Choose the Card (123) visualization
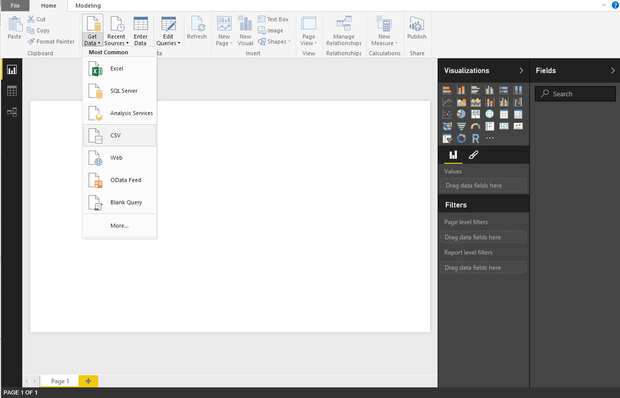620x398 pixels. pyautogui.click(x=504, y=126)
